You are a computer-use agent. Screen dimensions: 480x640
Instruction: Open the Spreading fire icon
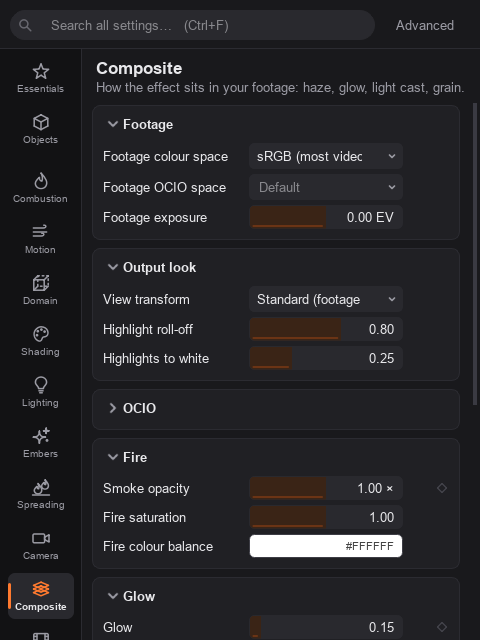(41, 487)
